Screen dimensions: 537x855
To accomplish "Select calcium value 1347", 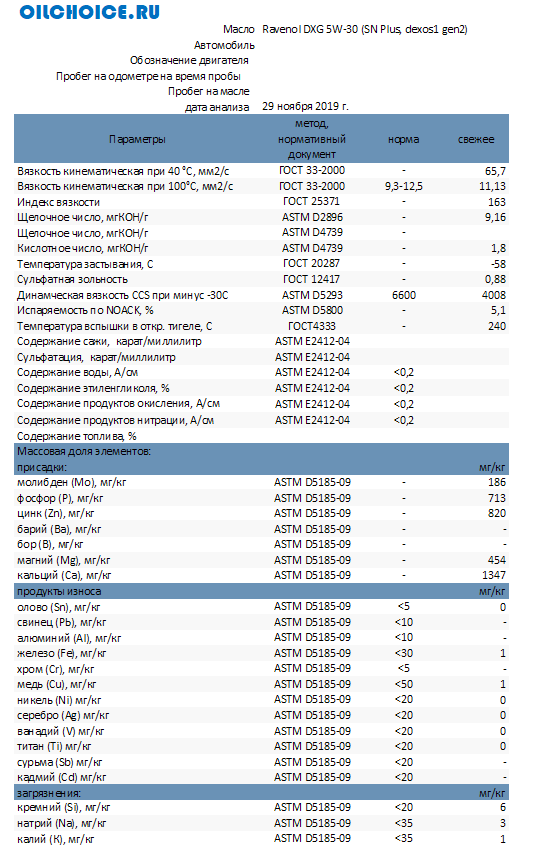I will pyautogui.click(x=494, y=576).
